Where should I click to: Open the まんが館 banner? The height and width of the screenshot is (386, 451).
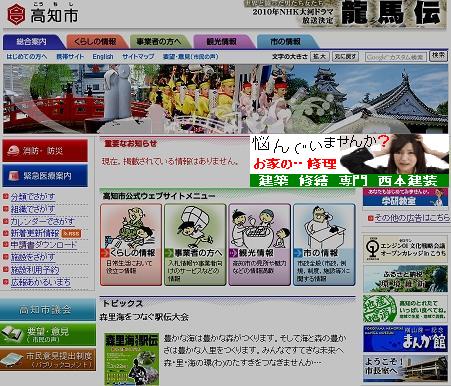tap(405, 339)
